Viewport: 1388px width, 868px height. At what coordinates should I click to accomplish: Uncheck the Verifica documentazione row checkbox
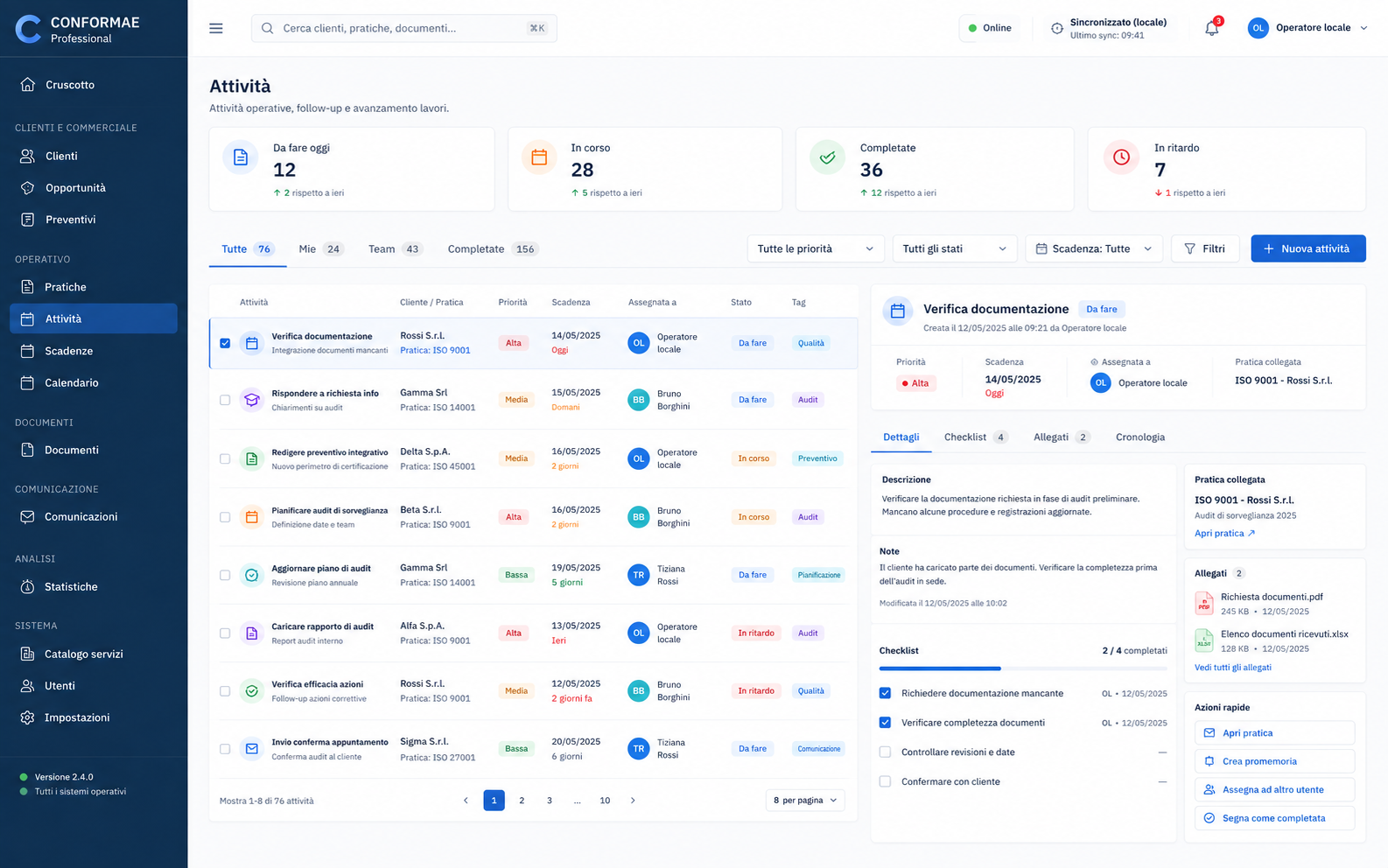[x=225, y=343]
